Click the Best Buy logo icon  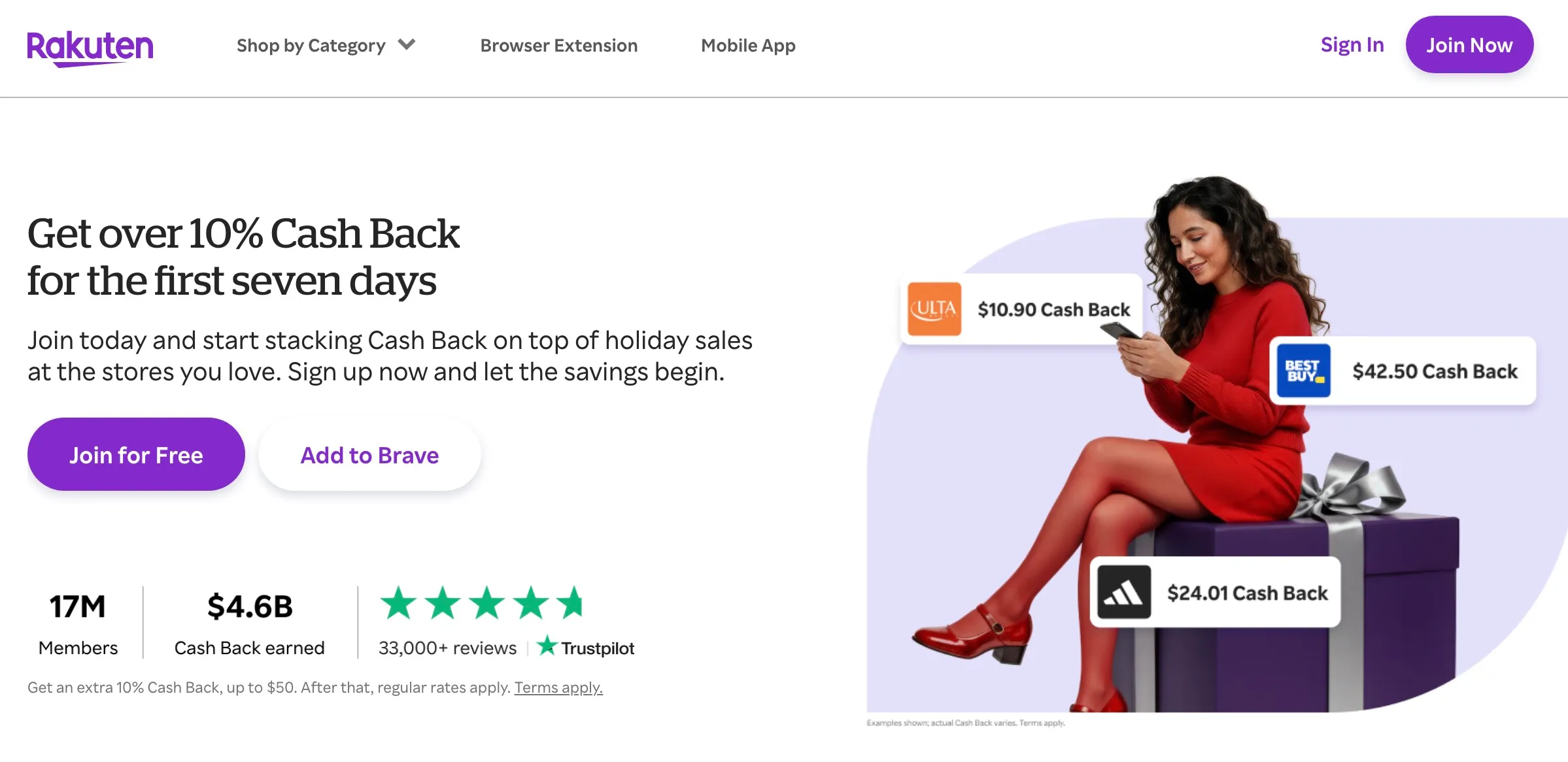[x=1304, y=371]
